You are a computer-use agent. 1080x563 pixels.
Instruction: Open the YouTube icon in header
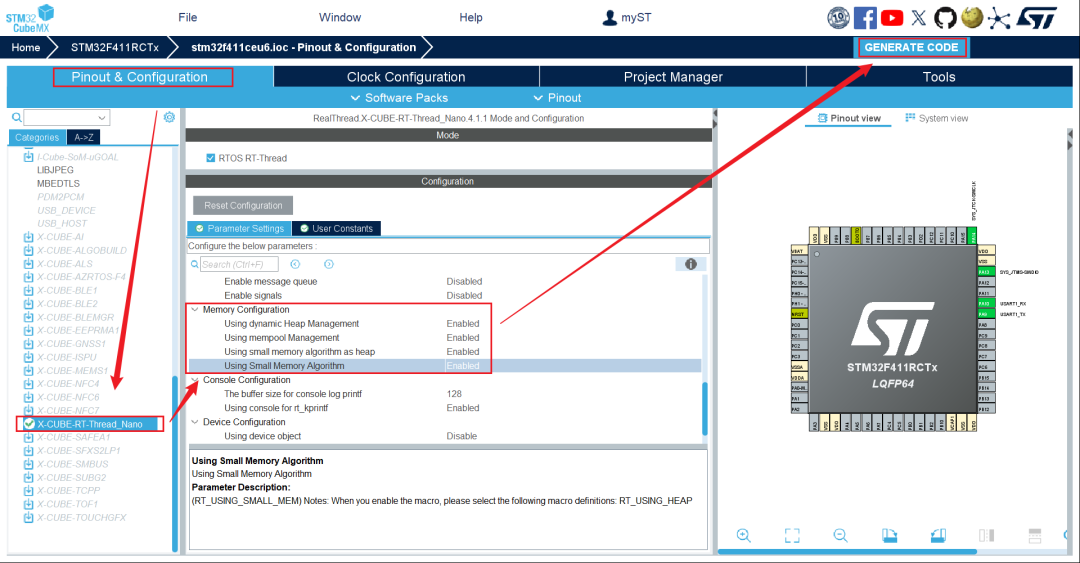[892, 17]
